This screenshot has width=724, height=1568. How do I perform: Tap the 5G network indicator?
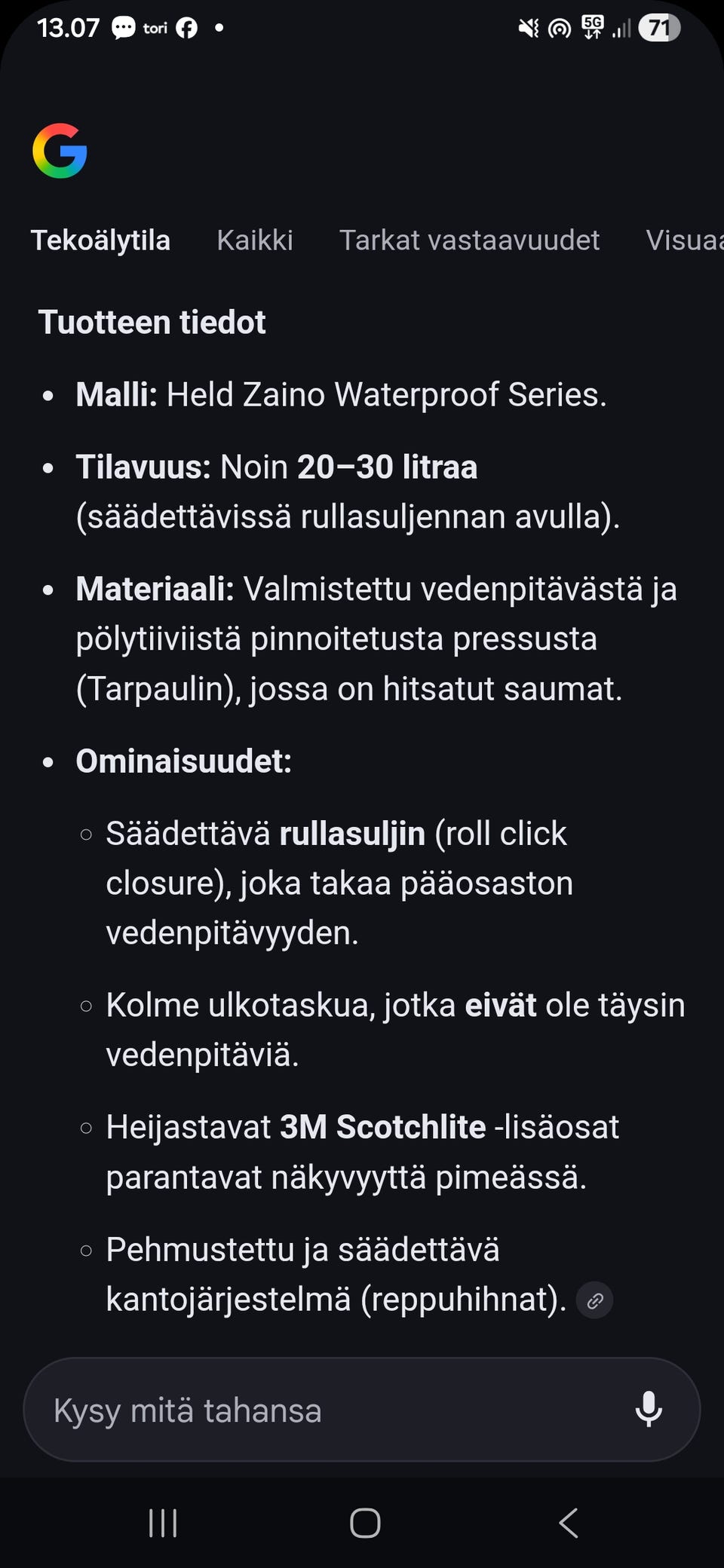tap(593, 27)
